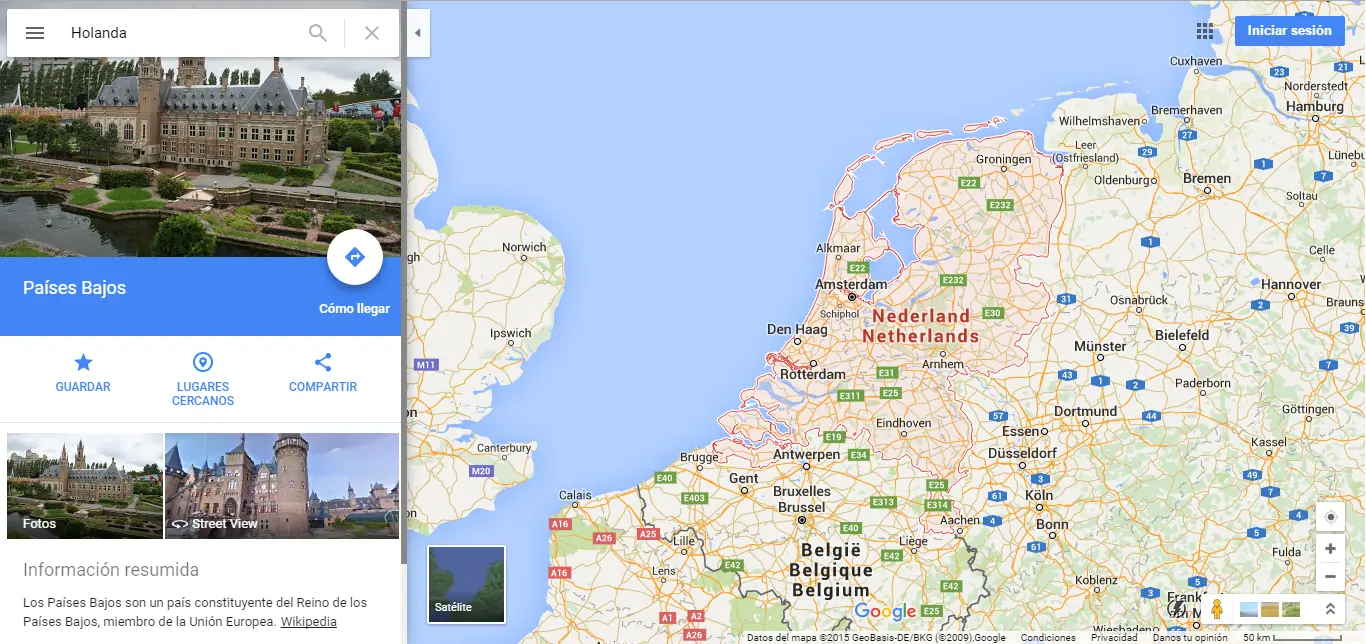Open the hamburger main menu

click(x=35, y=33)
